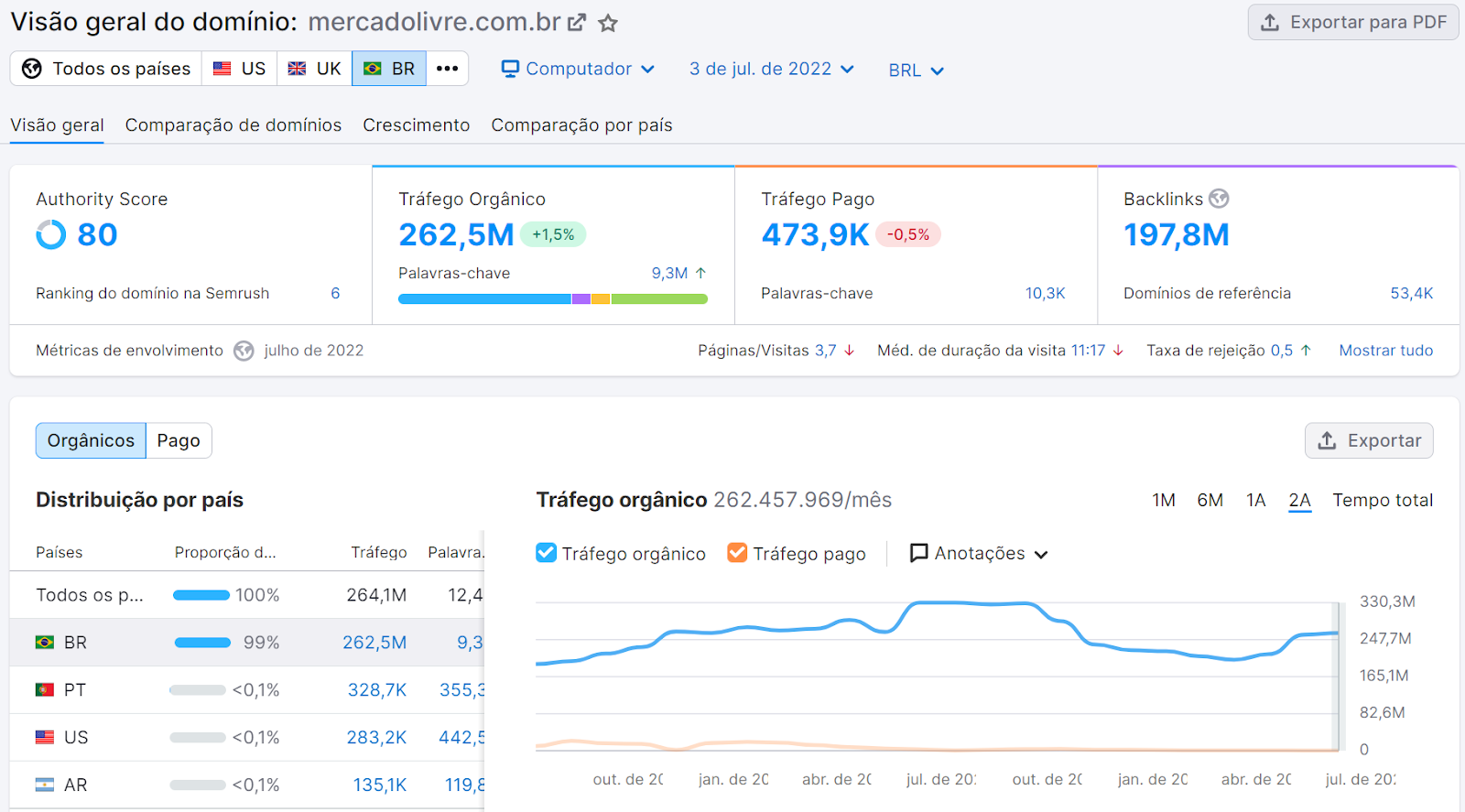Switch to Pago toggle

(x=179, y=440)
